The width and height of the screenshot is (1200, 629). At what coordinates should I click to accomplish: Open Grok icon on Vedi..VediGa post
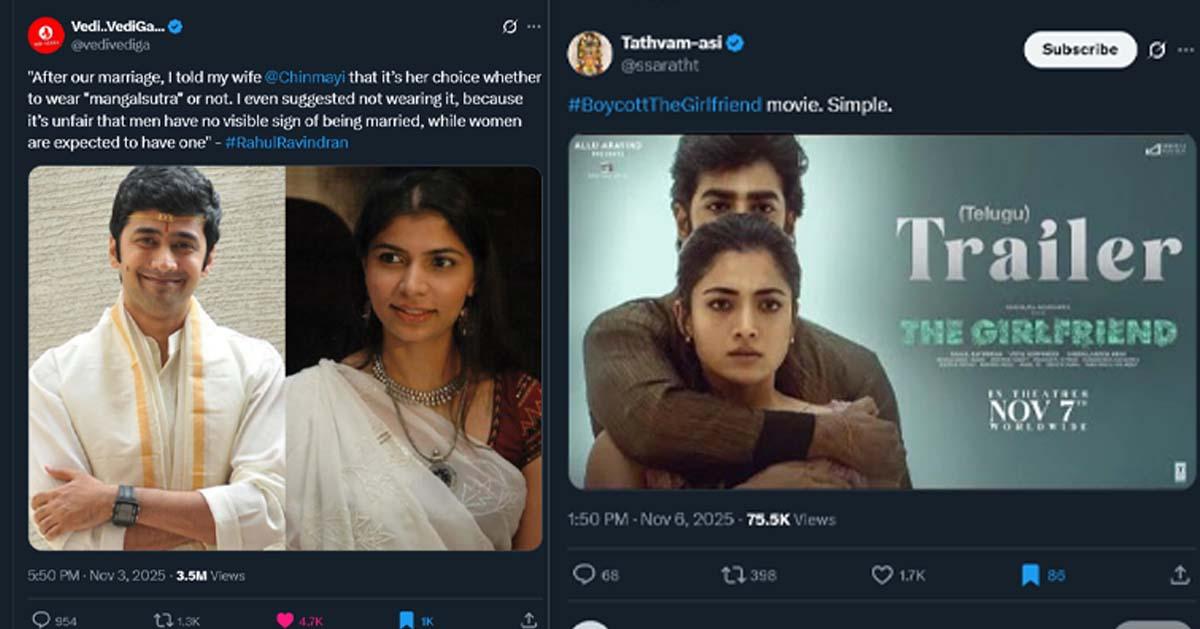click(510, 27)
